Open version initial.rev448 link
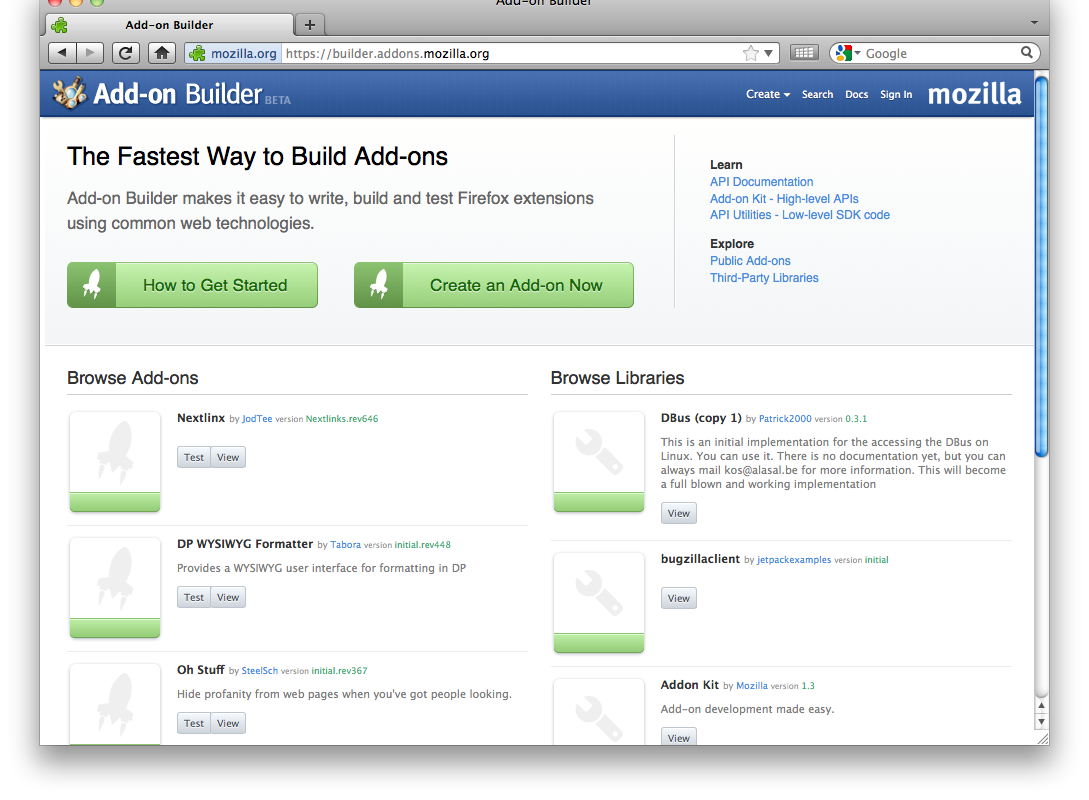This screenshot has height=800, width=1089. pos(422,545)
